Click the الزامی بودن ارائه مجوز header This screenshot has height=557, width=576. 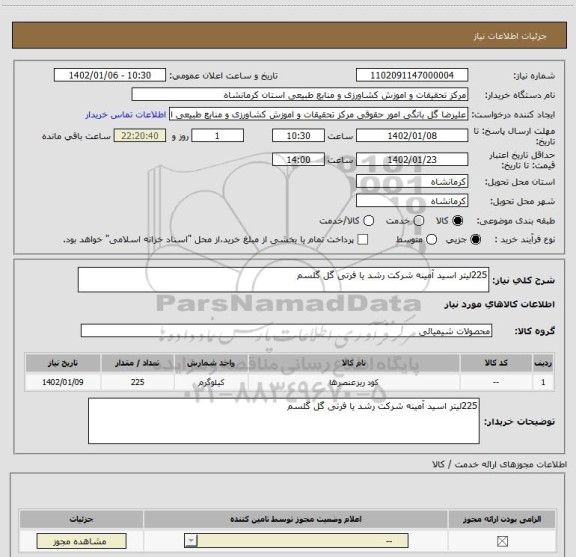502,519
